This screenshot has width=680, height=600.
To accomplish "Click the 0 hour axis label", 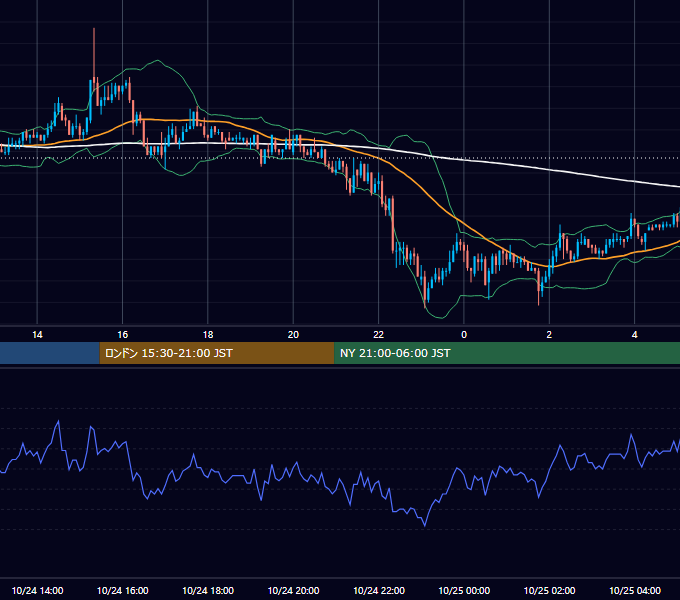I will click(x=464, y=335).
